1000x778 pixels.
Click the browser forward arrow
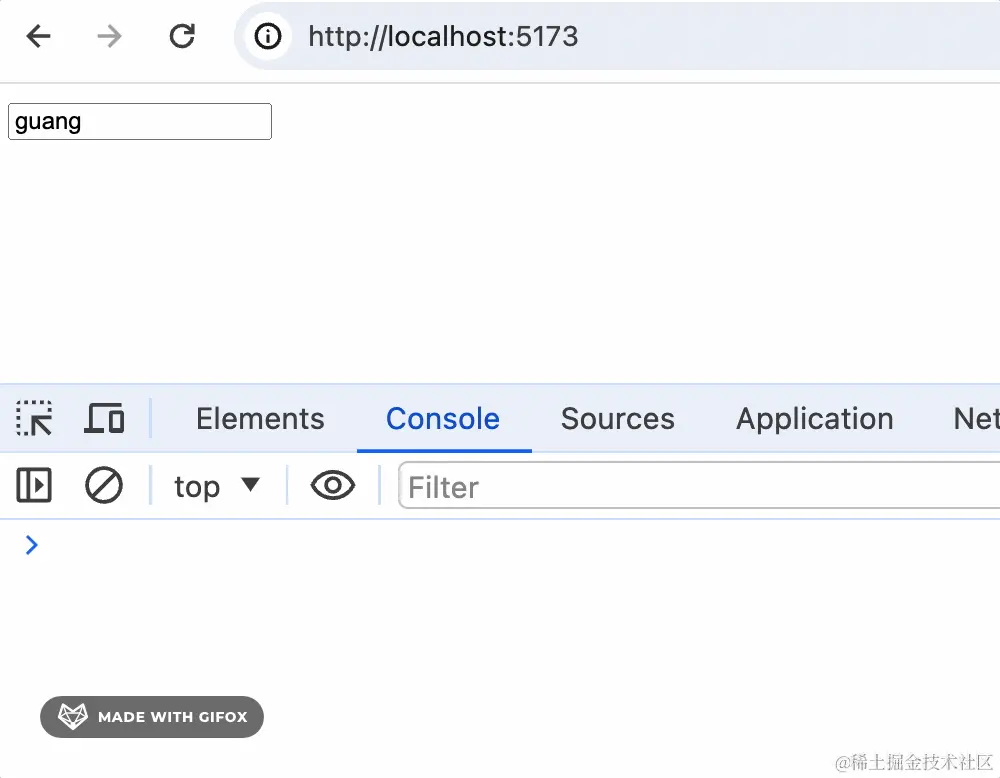point(109,36)
